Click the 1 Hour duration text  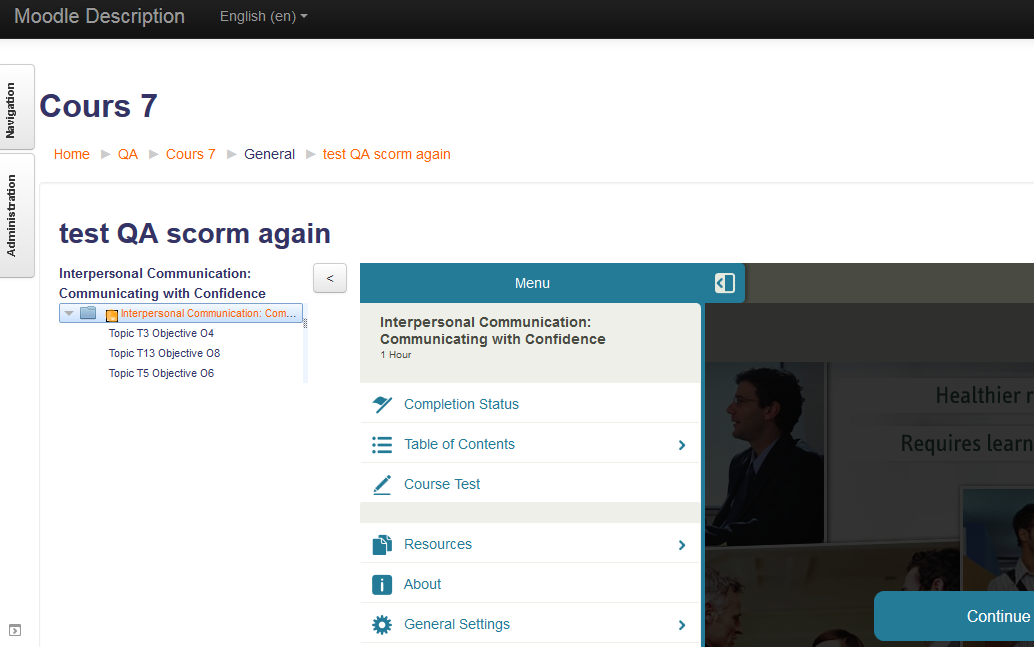pyautogui.click(x=396, y=355)
